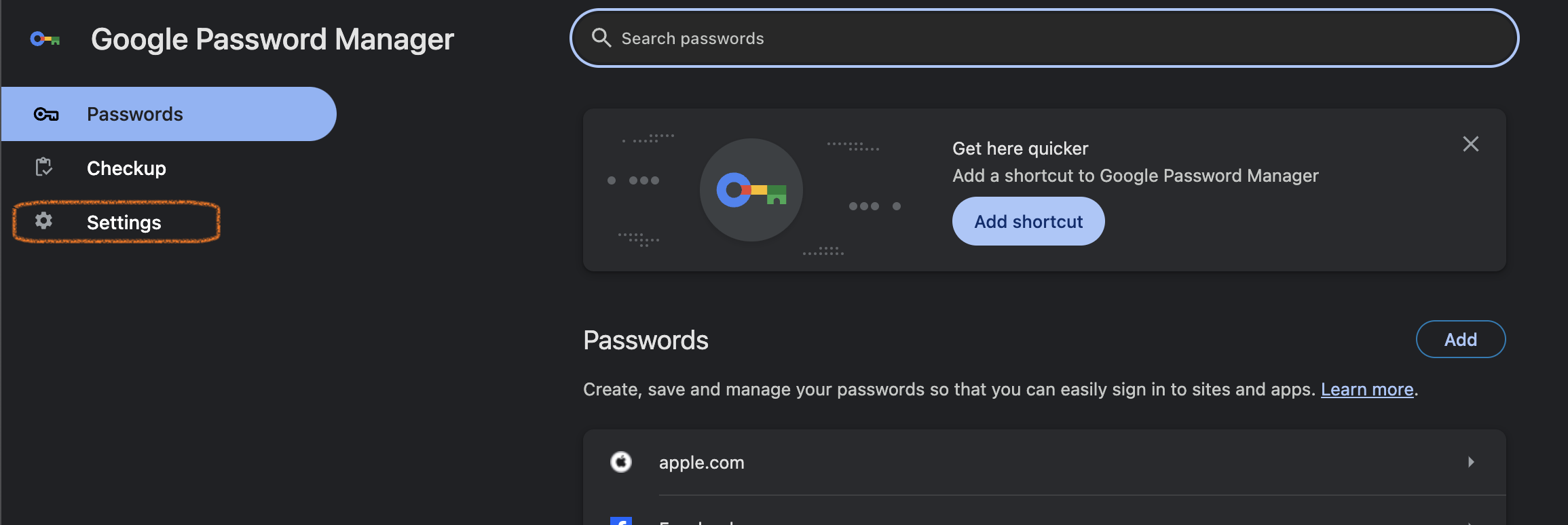Viewport: 1568px width, 525px height.
Task: Open the Checkup sidebar section
Action: 126,168
